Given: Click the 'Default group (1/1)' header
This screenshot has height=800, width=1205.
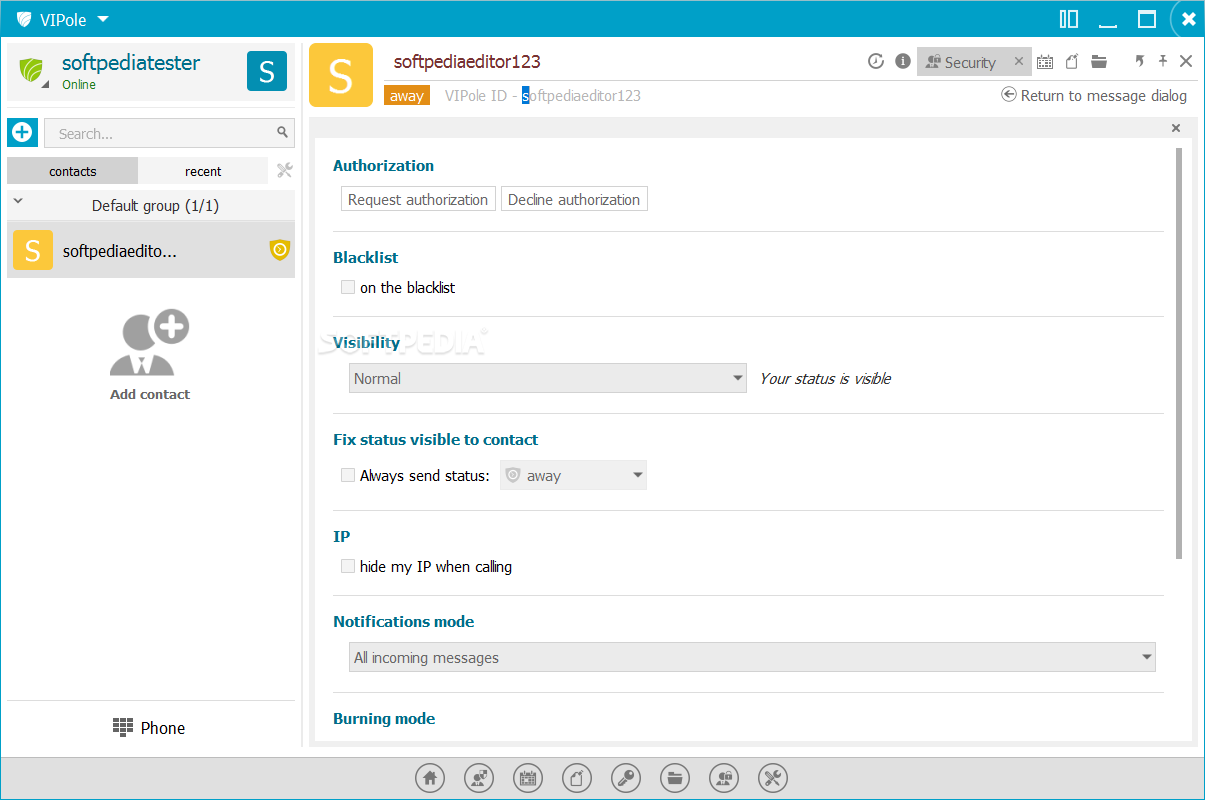Looking at the screenshot, I should [x=151, y=205].
